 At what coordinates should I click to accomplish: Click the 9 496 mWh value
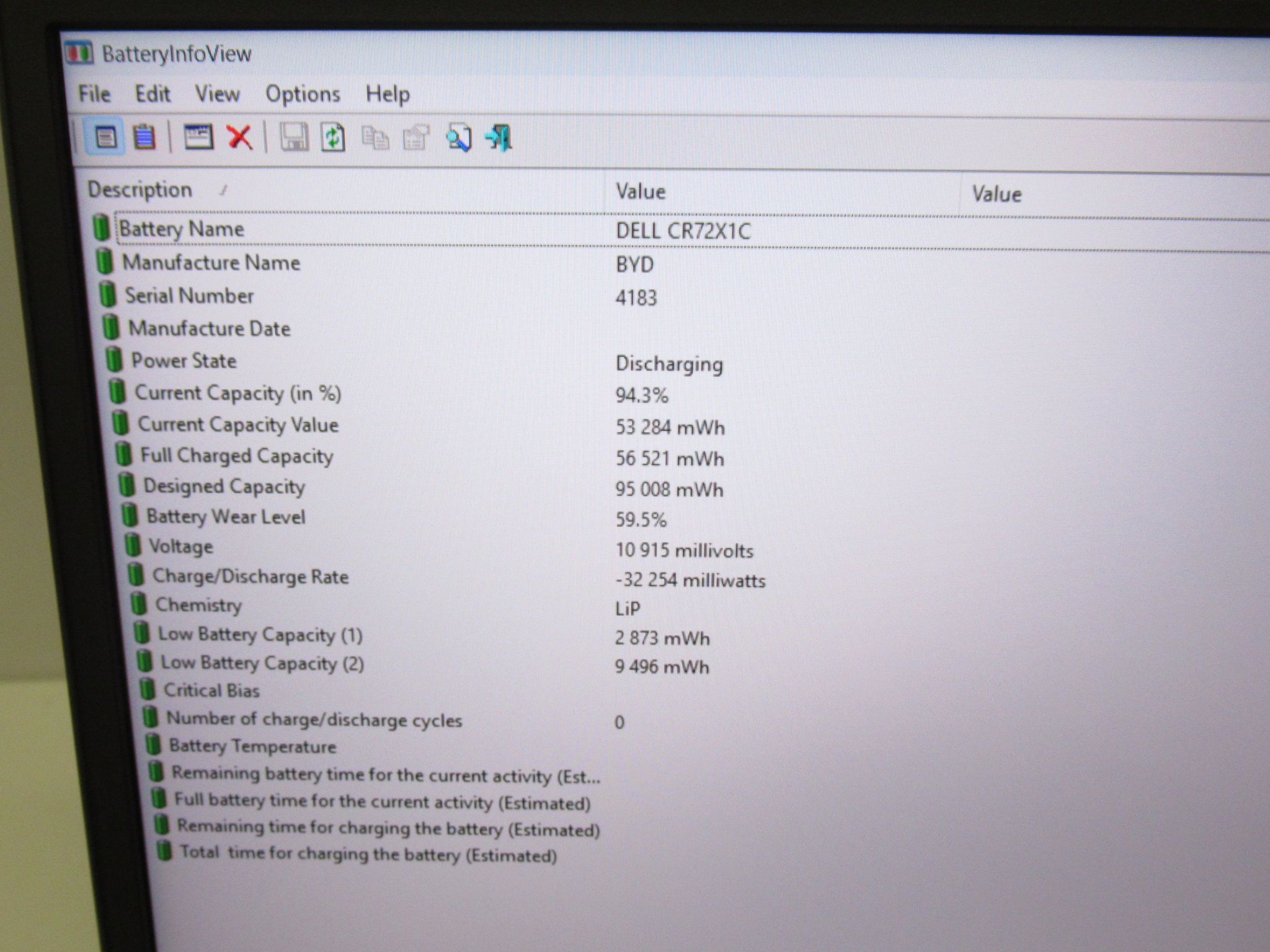pos(662,667)
